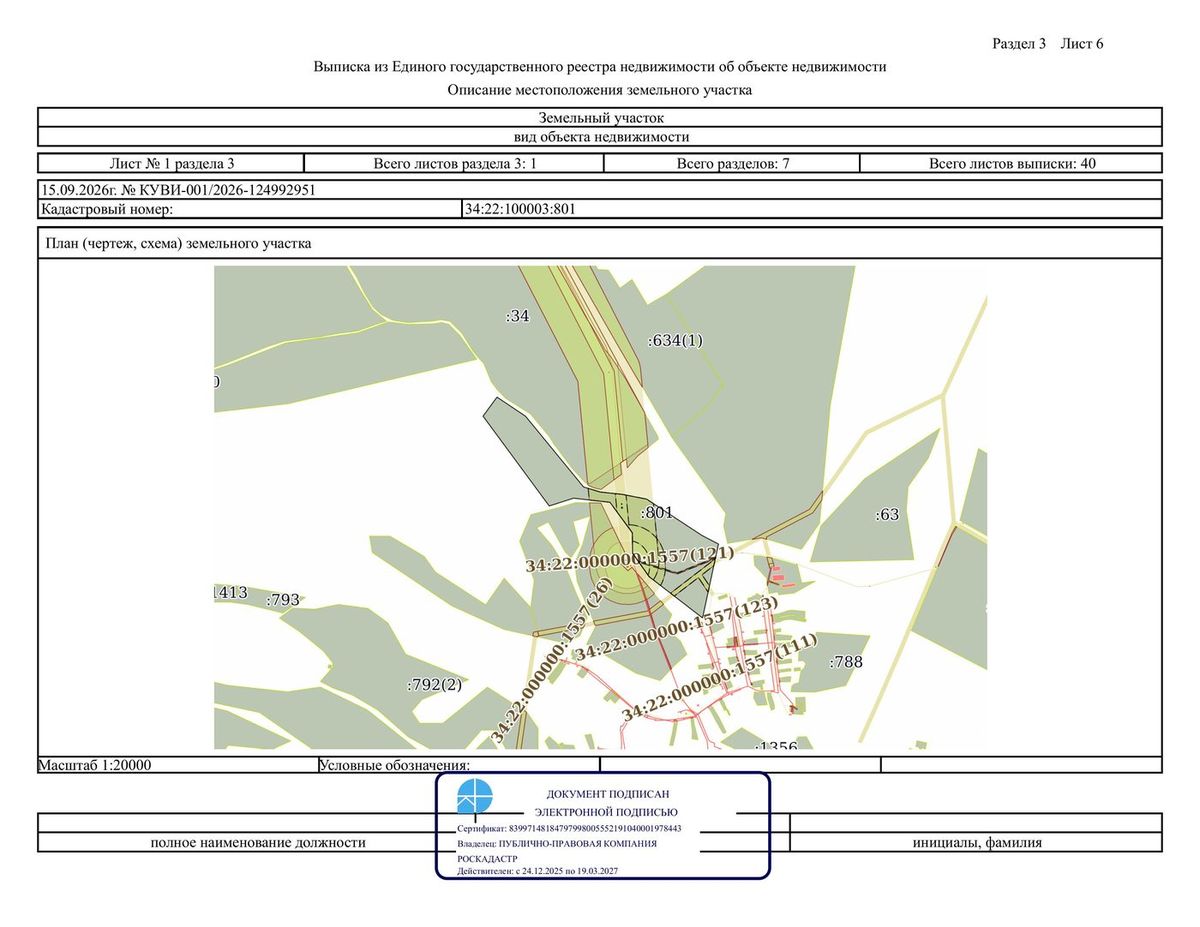Click the title "Выписка из Единого государственного реестра недвижимости"
Image resolution: width=1200 pixels, height=927 pixels.
600,67
